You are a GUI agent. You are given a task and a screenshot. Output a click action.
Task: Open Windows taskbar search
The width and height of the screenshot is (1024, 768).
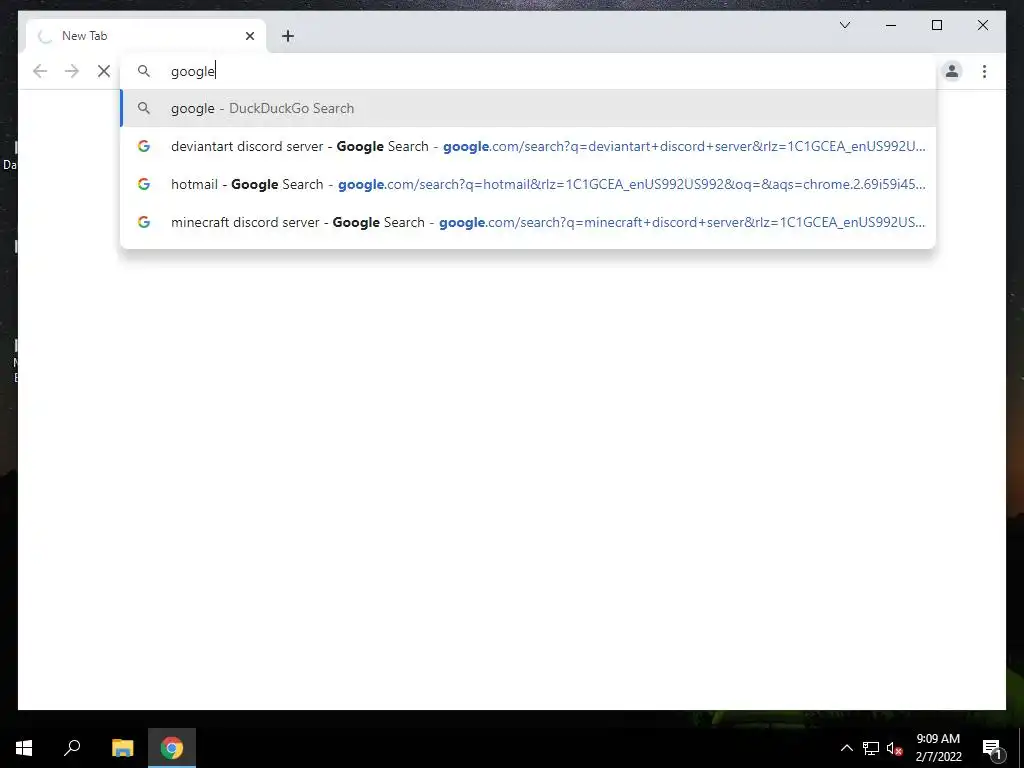72,748
